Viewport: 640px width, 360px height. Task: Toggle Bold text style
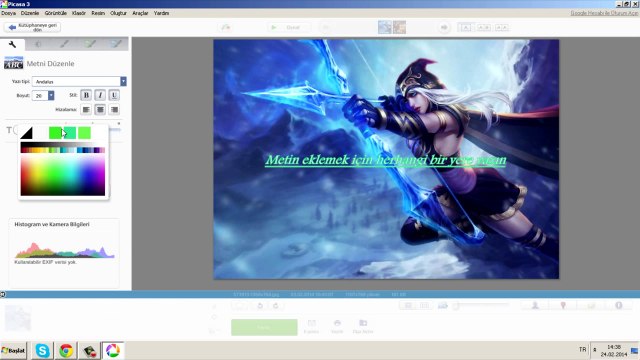click(86, 95)
